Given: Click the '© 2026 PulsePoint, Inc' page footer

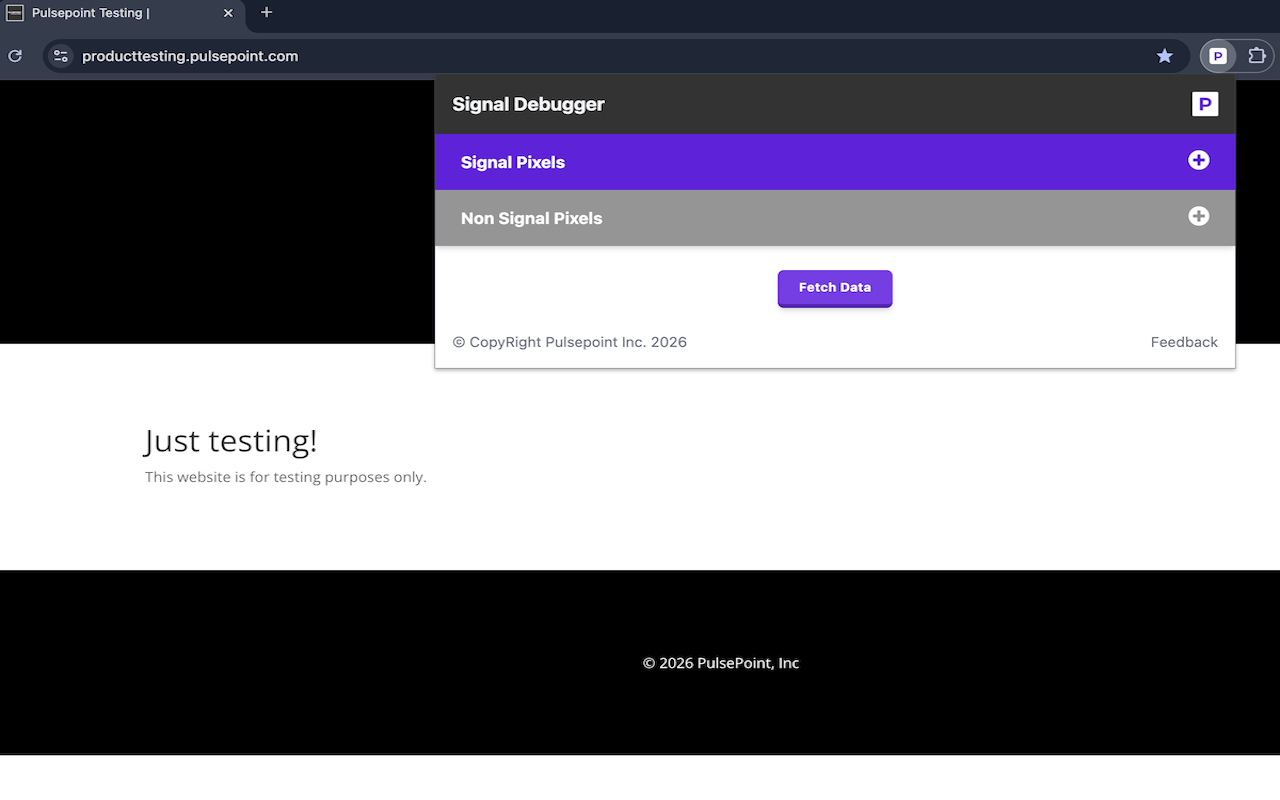Looking at the screenshot, I should pos(721,663).
